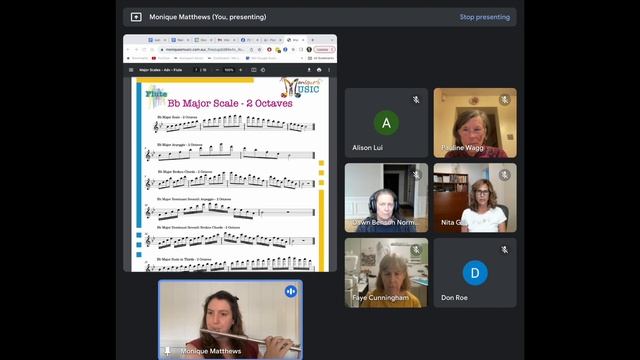Click the PDF download icon
This screenshot has height=360, width=640.
coord(309,70)
